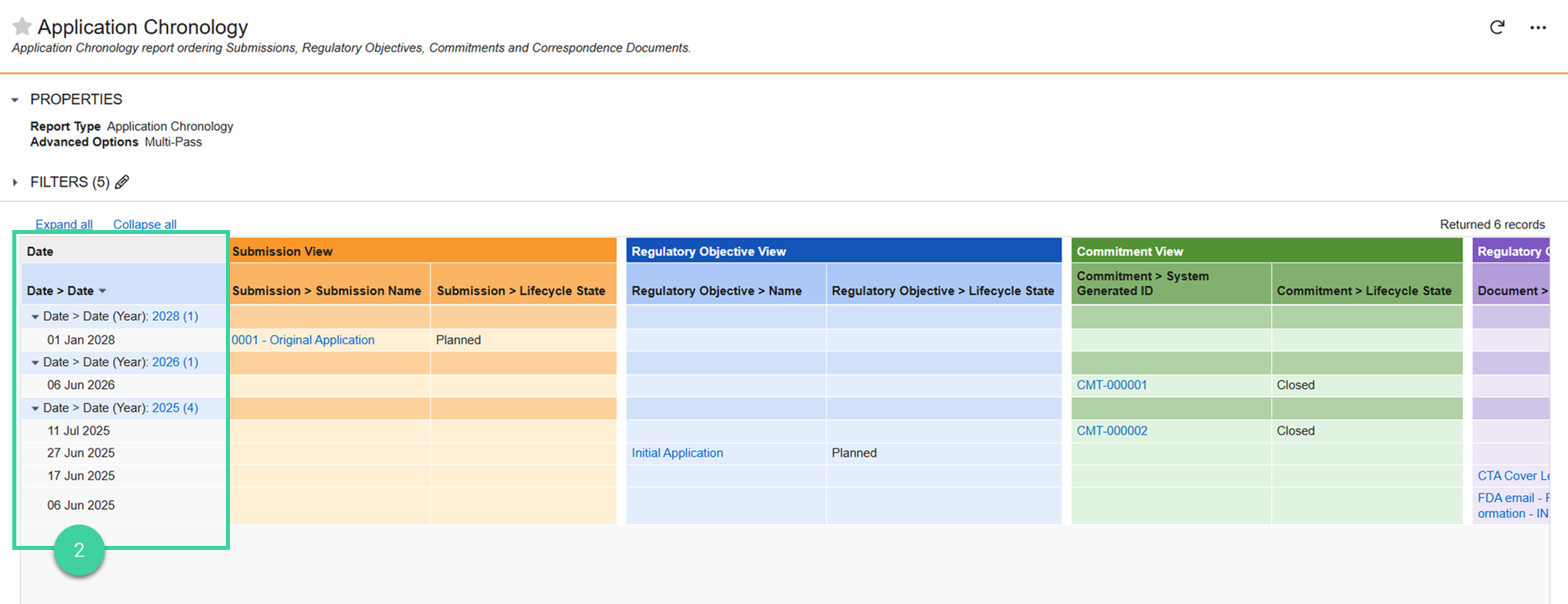Click the Collapse all link
This screenshot has width=1568, height=604.
click(x=145, y=224)
